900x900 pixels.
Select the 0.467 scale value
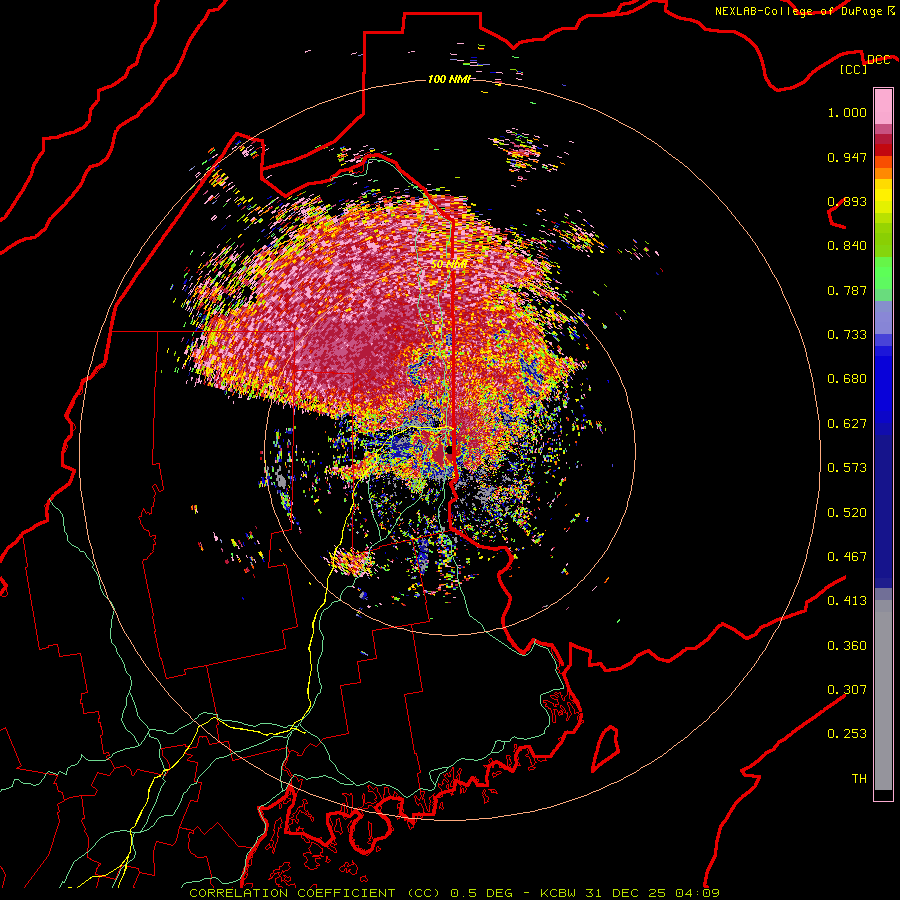(x=847, y=557)
